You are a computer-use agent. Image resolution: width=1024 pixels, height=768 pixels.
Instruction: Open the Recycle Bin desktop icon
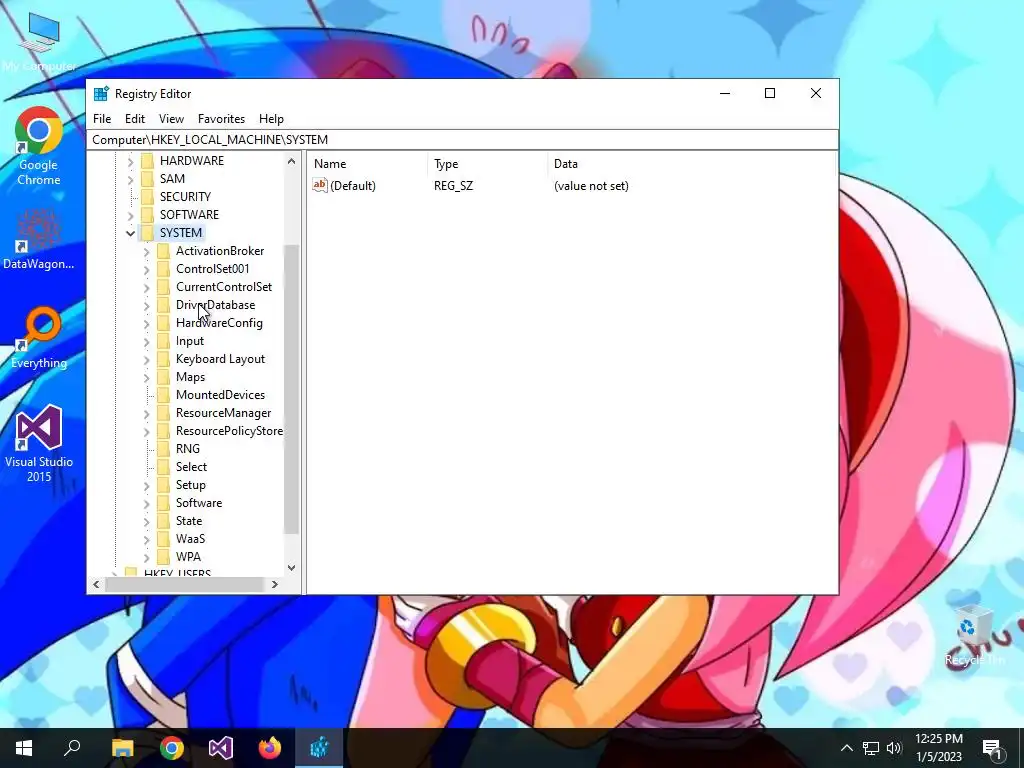tap(974, 637)
